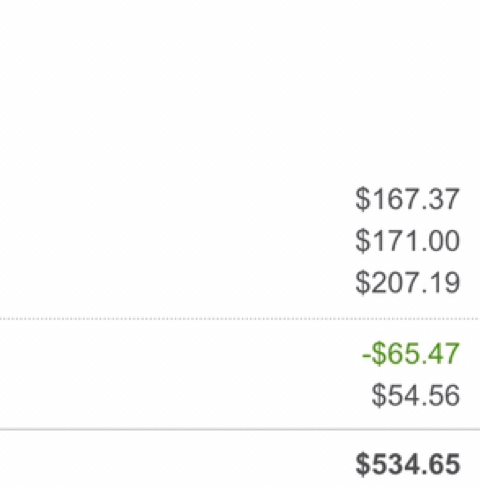
Task: Click the dollar sign of $207.19
Action: (363, 283)
